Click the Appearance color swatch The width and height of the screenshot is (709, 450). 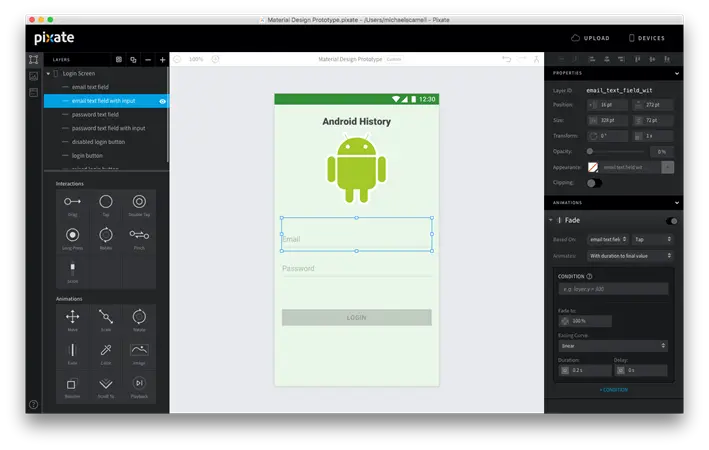tap(593, 167)
